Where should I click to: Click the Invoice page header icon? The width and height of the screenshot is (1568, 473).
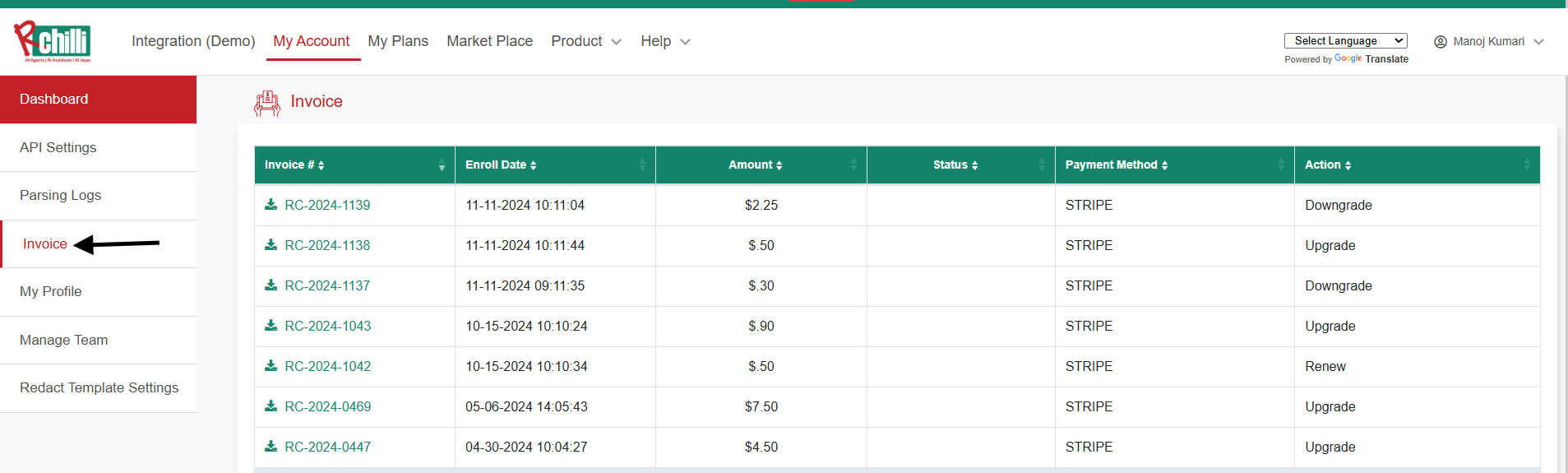267,103
